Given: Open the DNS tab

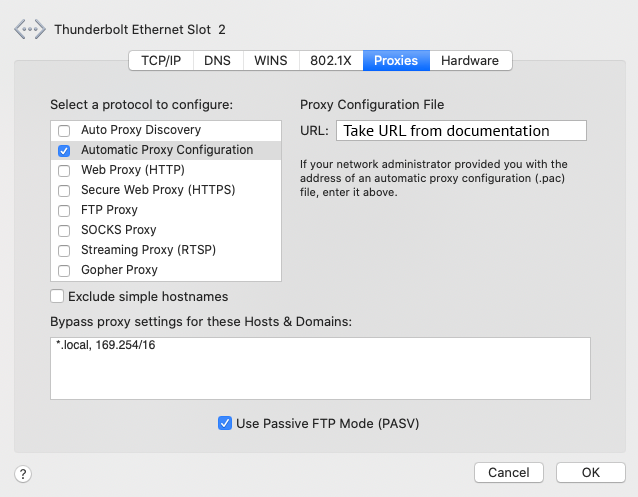Looking at the screenshot, I should click(x=217, y=61).
